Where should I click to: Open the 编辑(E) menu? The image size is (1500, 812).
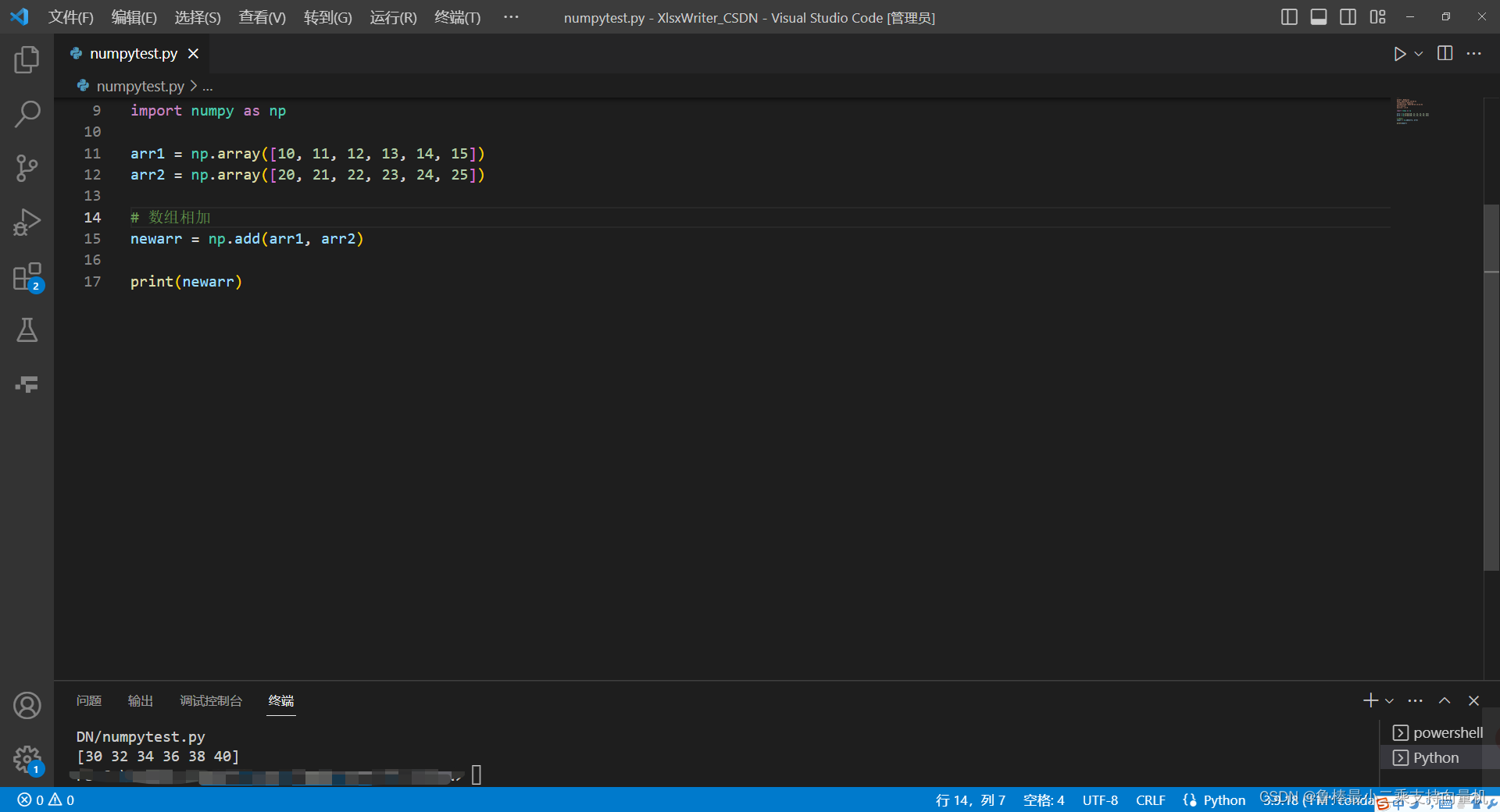134,17
